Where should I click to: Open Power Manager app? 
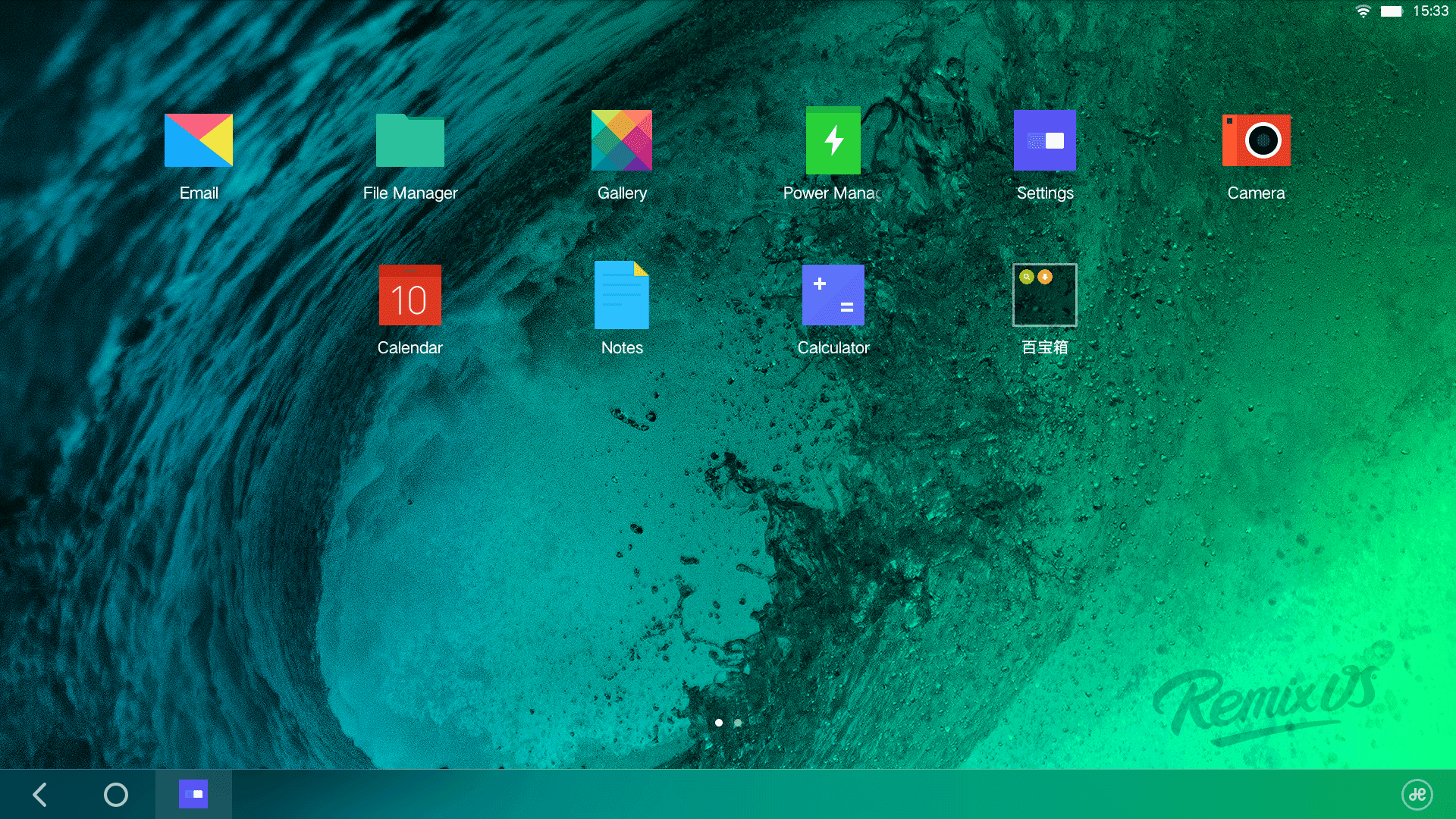point(833,140)
